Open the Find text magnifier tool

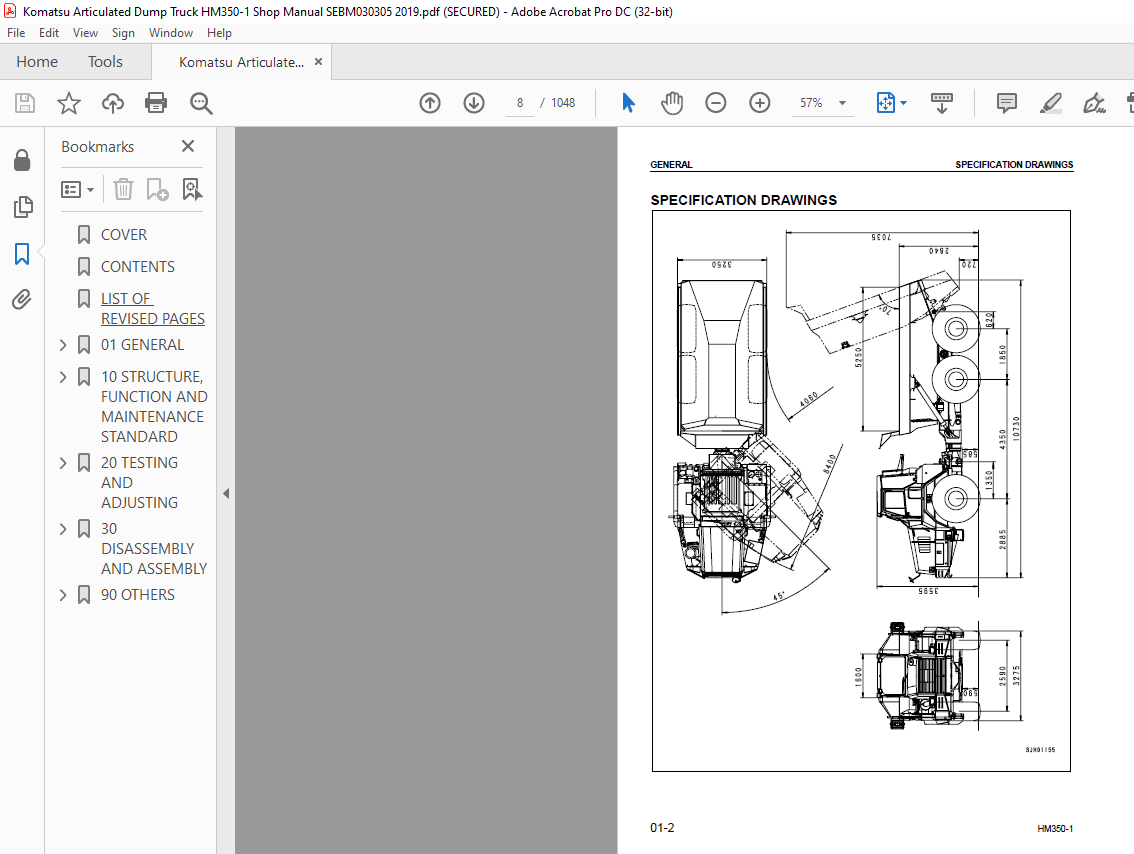pos(200,103)
